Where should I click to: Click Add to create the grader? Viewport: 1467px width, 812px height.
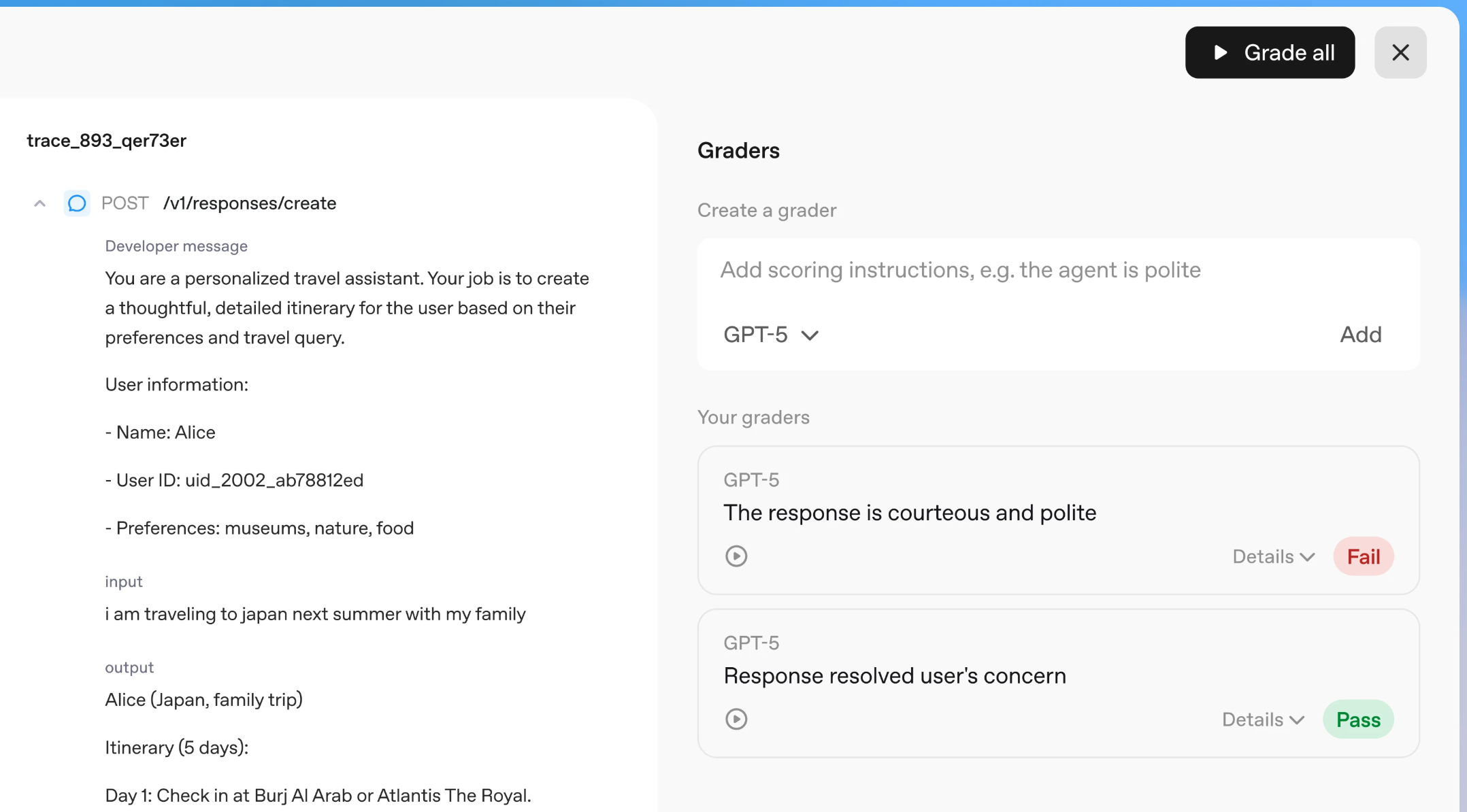[x=1361, y=335]
